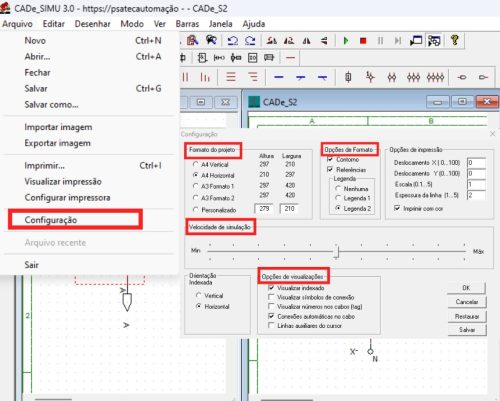The height and width of the screenshot is (401, 500).
Task: Choose Exportar imagem menu entry
Action: click(88, 143)
